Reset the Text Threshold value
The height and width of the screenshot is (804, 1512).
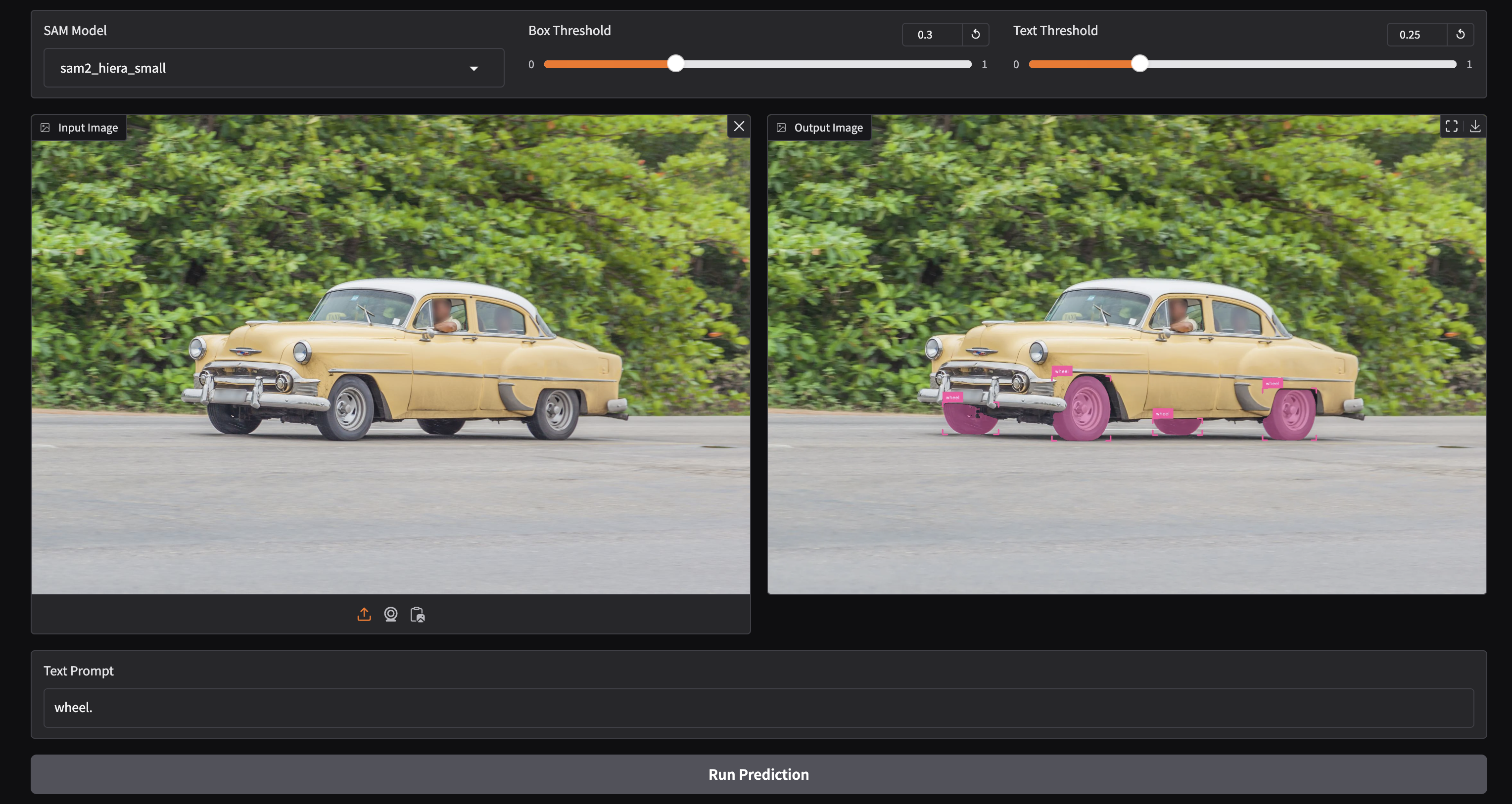[1461, 35]
